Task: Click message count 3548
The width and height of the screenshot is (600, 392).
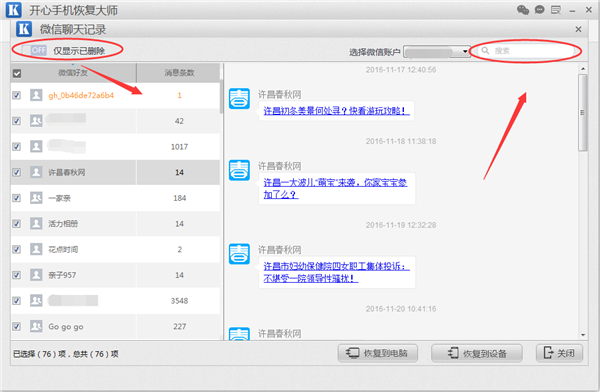Action: pos(179,301)
